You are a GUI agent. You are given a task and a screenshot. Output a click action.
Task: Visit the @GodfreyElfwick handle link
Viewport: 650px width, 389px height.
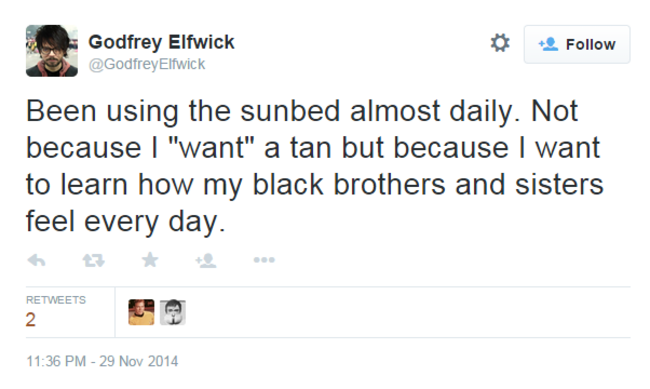[147, 64]
